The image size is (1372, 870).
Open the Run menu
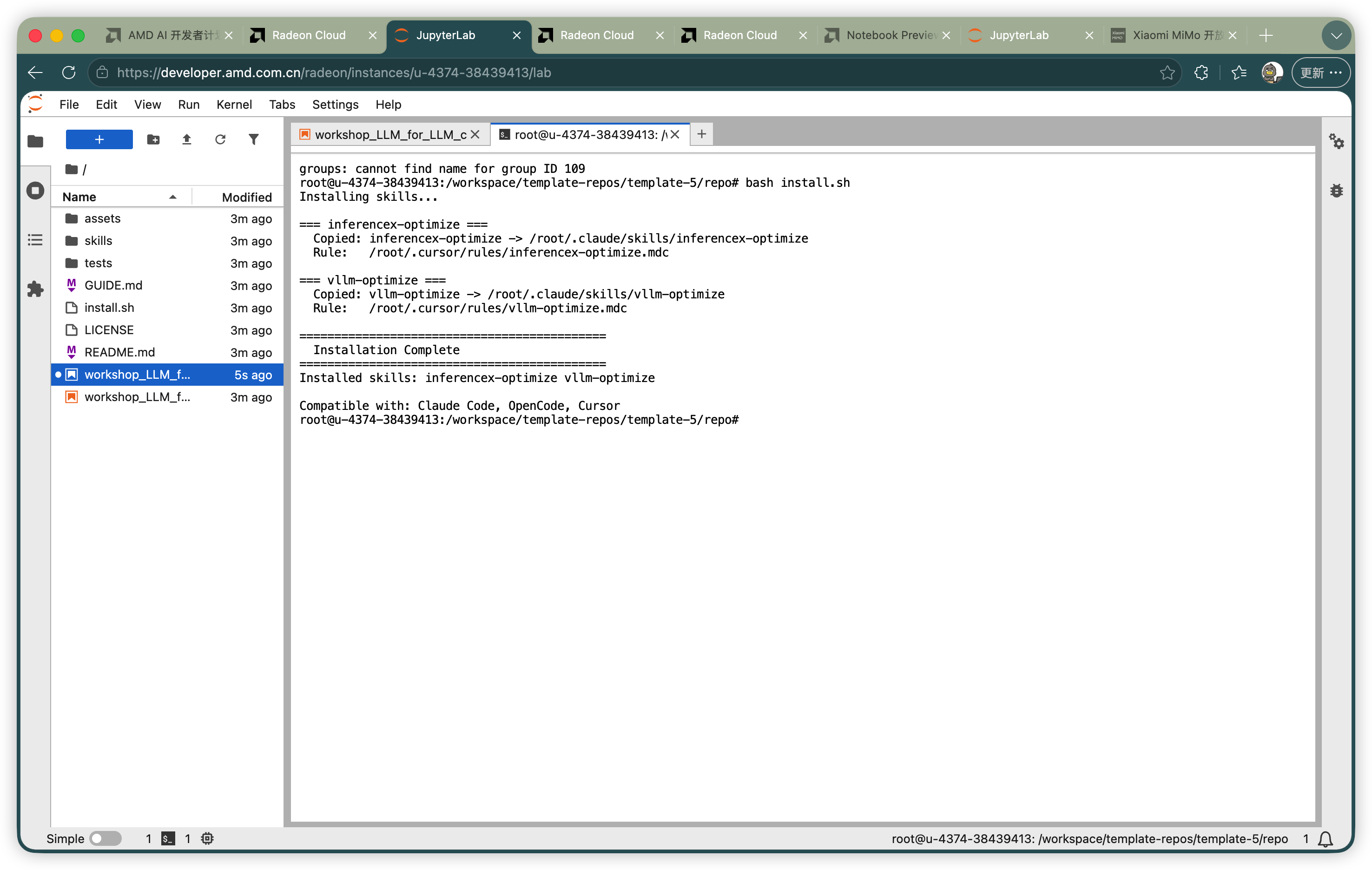pos(189,104)
